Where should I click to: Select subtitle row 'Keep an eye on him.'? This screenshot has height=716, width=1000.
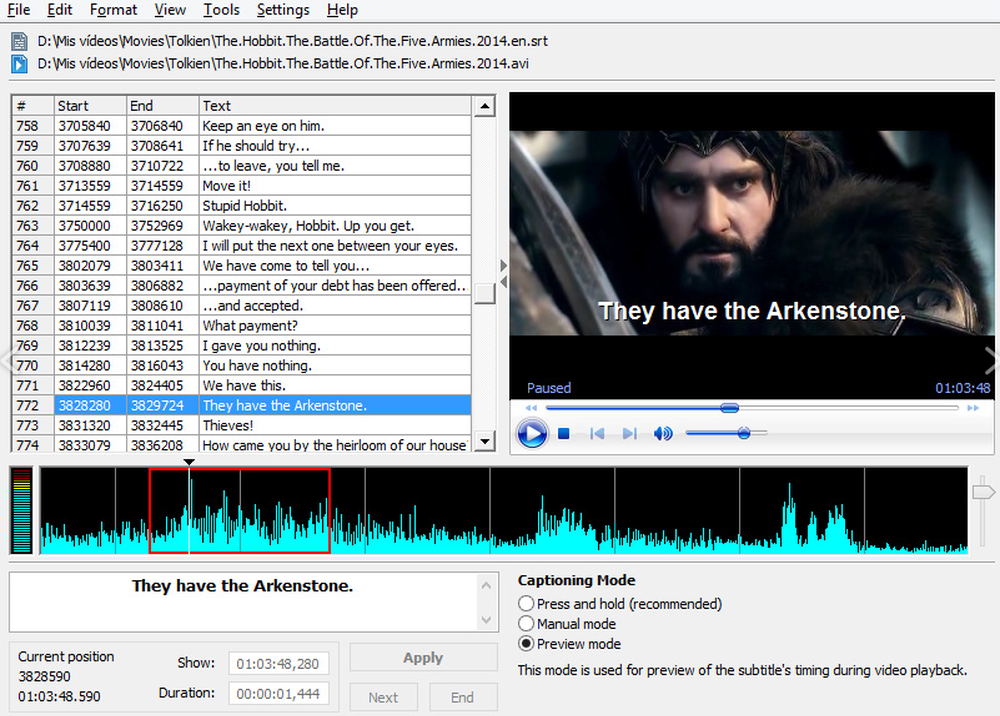(x=242, y=126)
